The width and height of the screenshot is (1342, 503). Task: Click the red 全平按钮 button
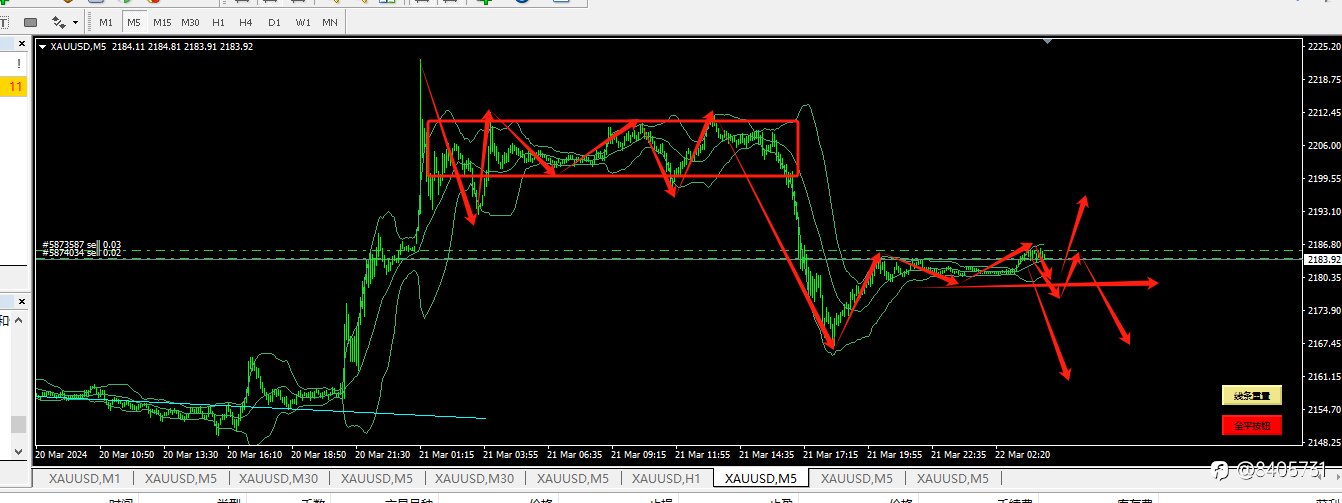coord(1251,425)
